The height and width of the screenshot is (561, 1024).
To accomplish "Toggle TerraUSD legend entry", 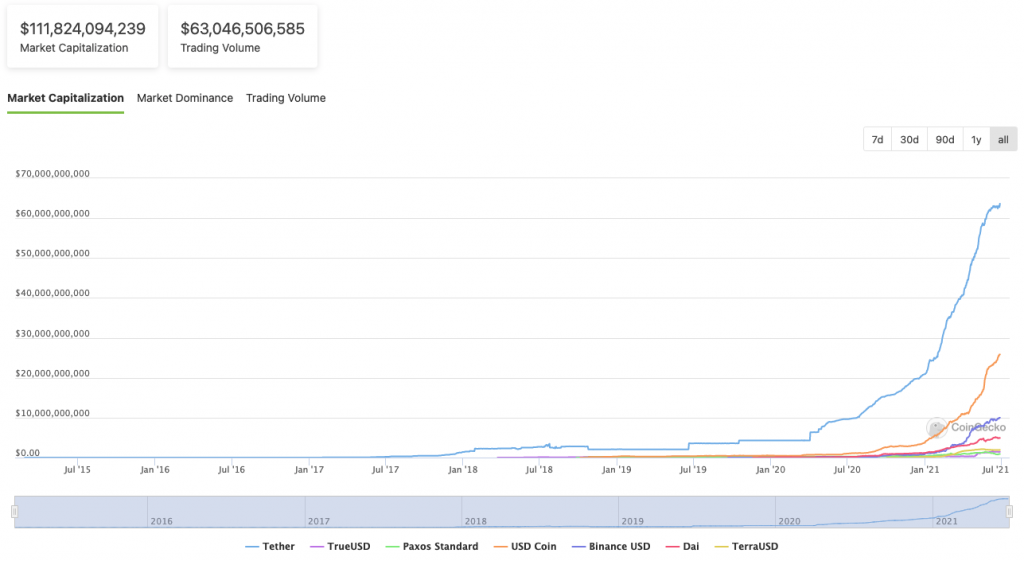I will point(746,546).
